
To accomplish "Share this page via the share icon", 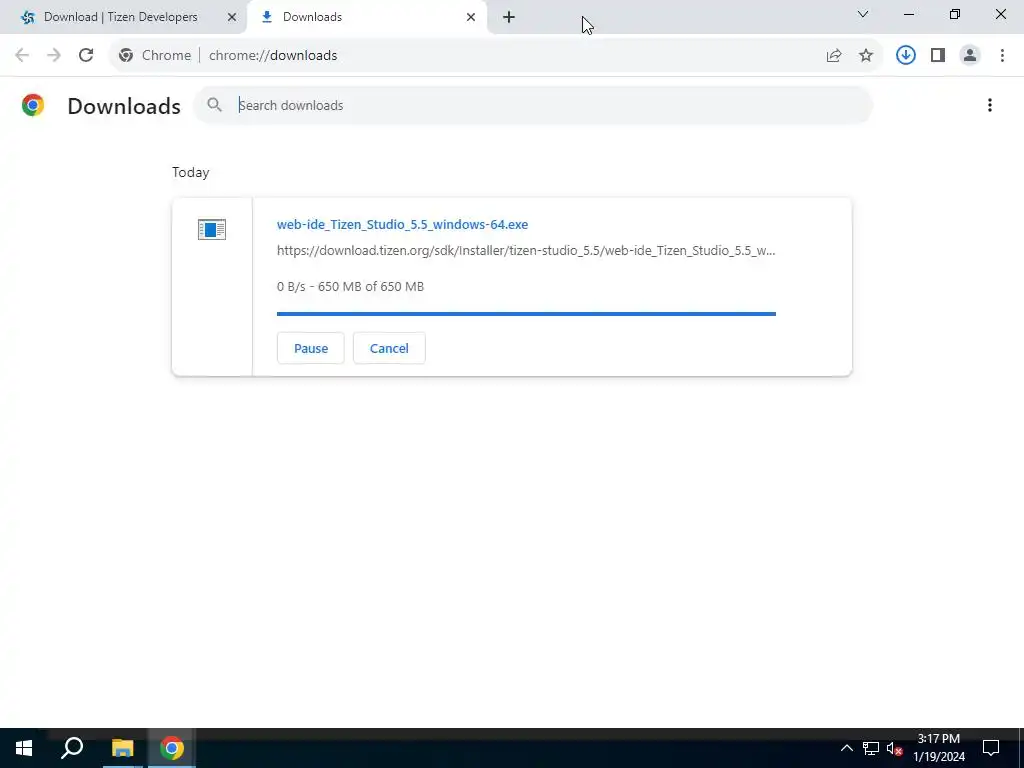I will [x=834, y=56].
